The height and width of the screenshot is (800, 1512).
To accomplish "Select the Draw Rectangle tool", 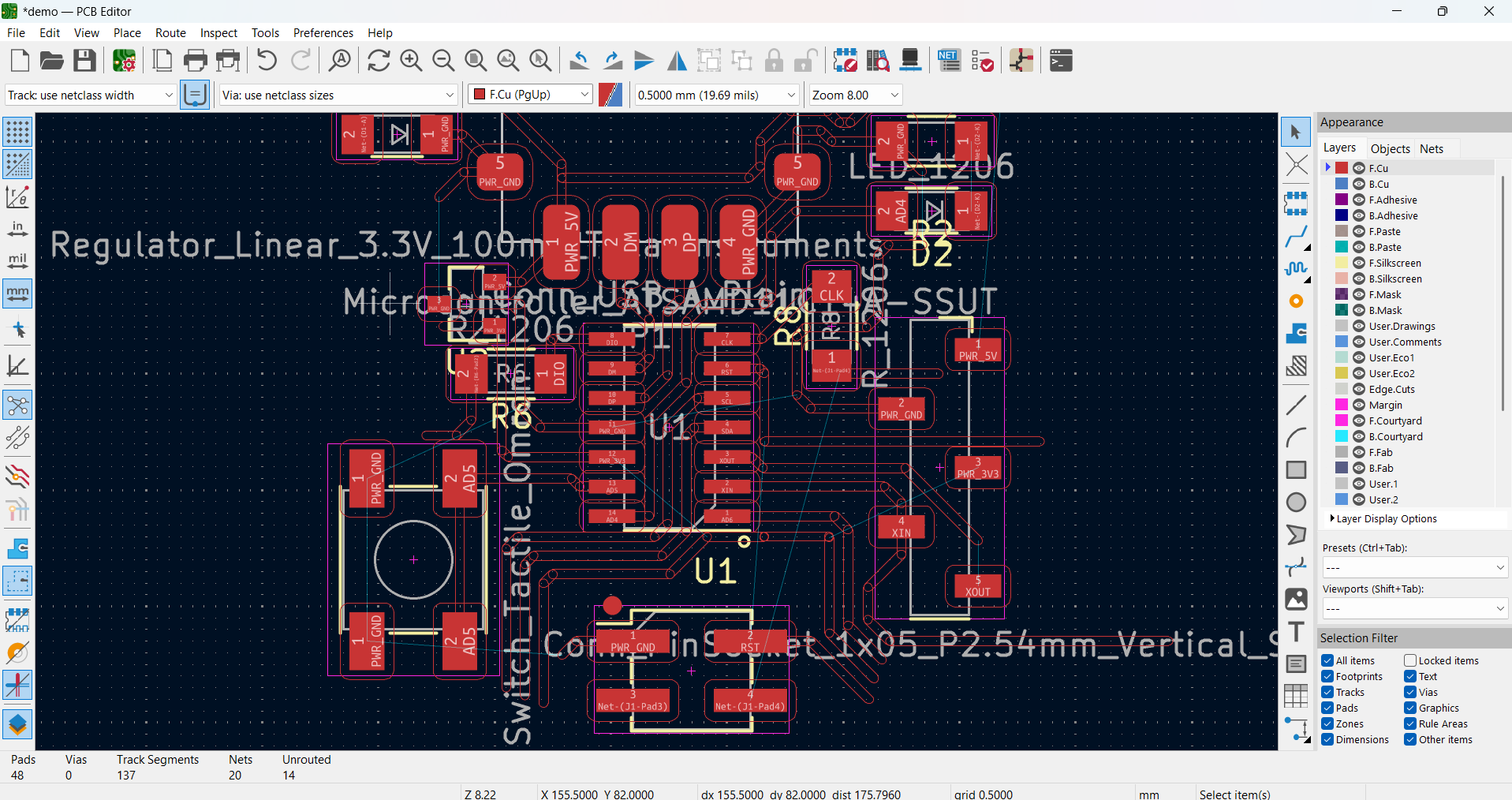I will click(1296, 470).
